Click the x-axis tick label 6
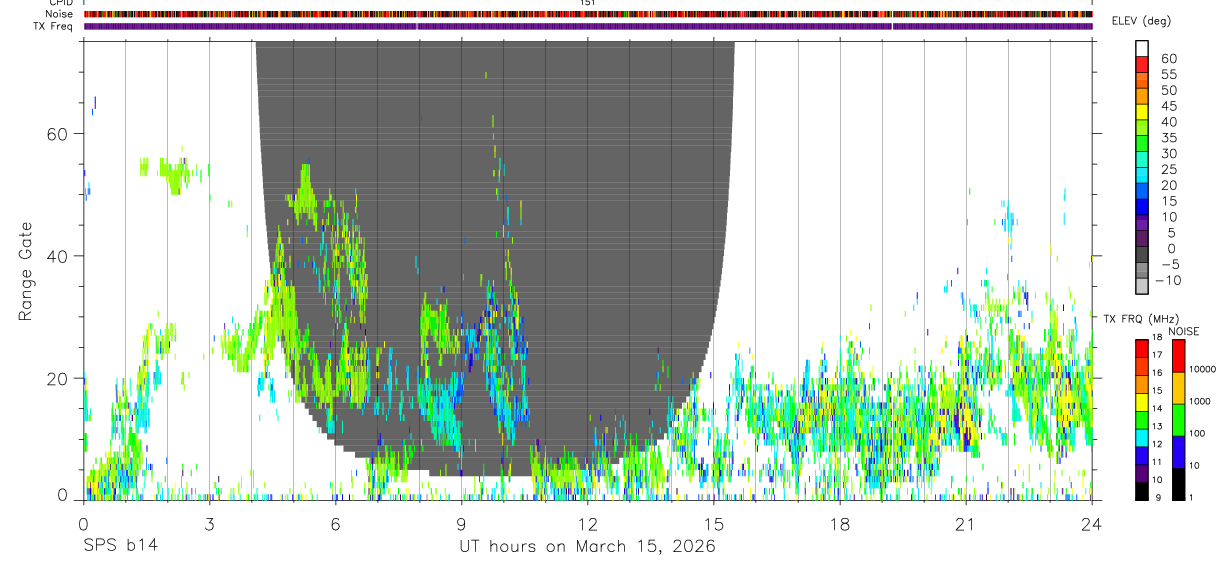This screenshot has width=1228, height=567. coord(336,523)
